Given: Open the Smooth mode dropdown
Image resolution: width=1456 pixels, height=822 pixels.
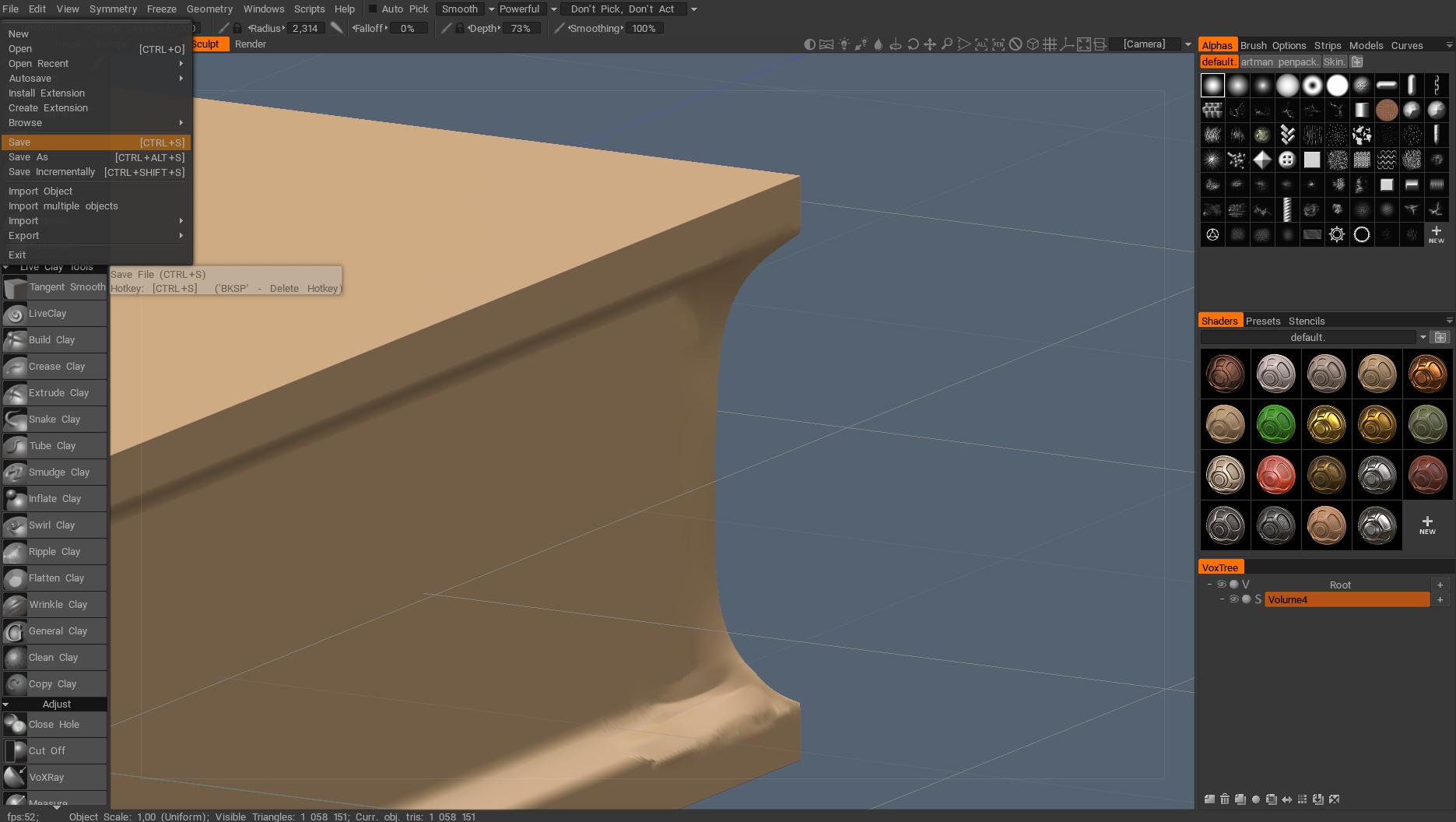Looking at the screenshot, I should 465,9.
